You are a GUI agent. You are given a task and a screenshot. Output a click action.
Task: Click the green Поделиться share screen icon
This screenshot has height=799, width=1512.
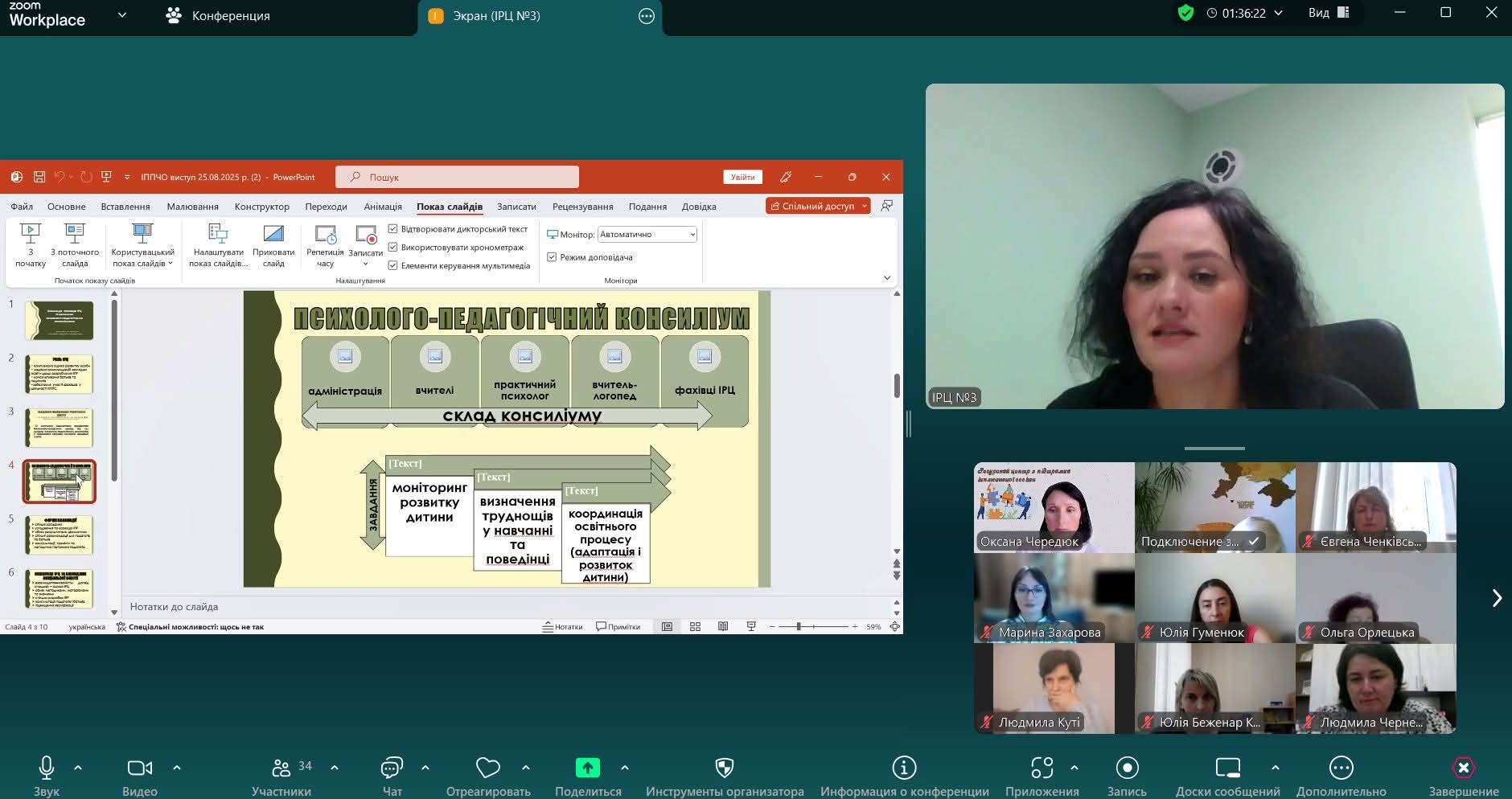[x=587, y=768]
